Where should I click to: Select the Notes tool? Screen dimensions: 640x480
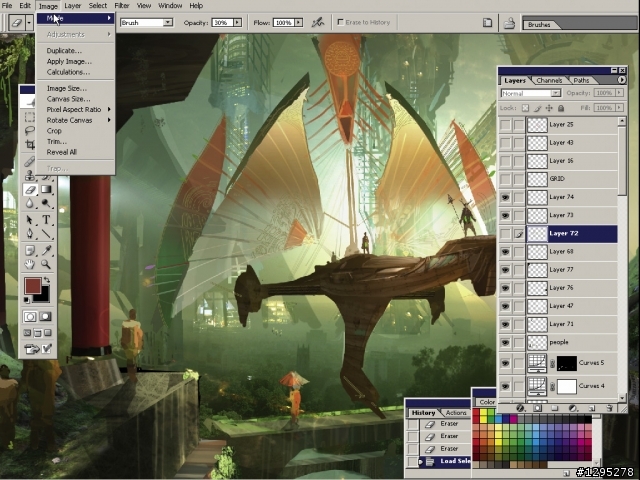point(29,250)
